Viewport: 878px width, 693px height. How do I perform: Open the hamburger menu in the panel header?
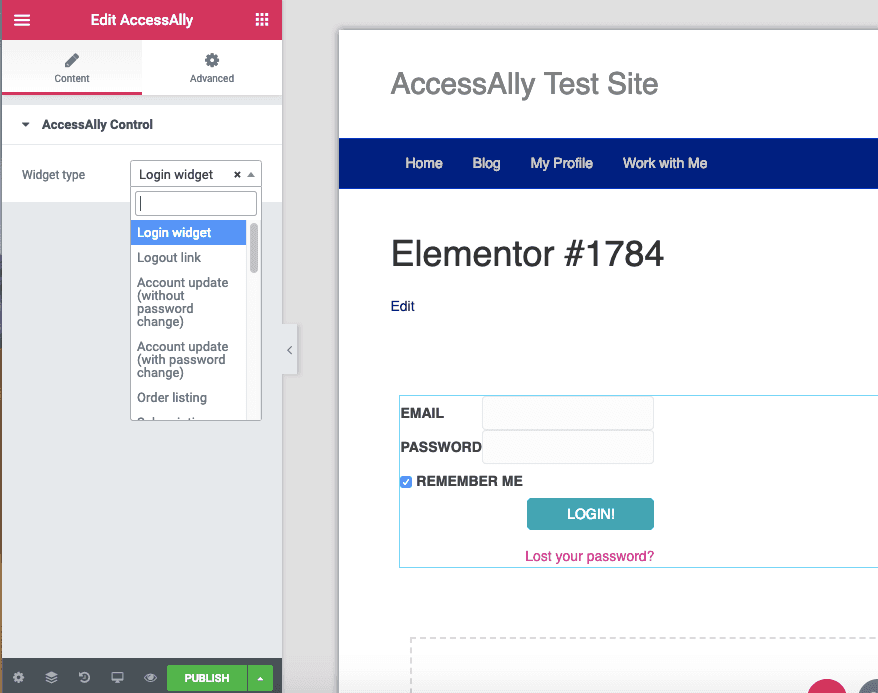[x=21, y=19]
